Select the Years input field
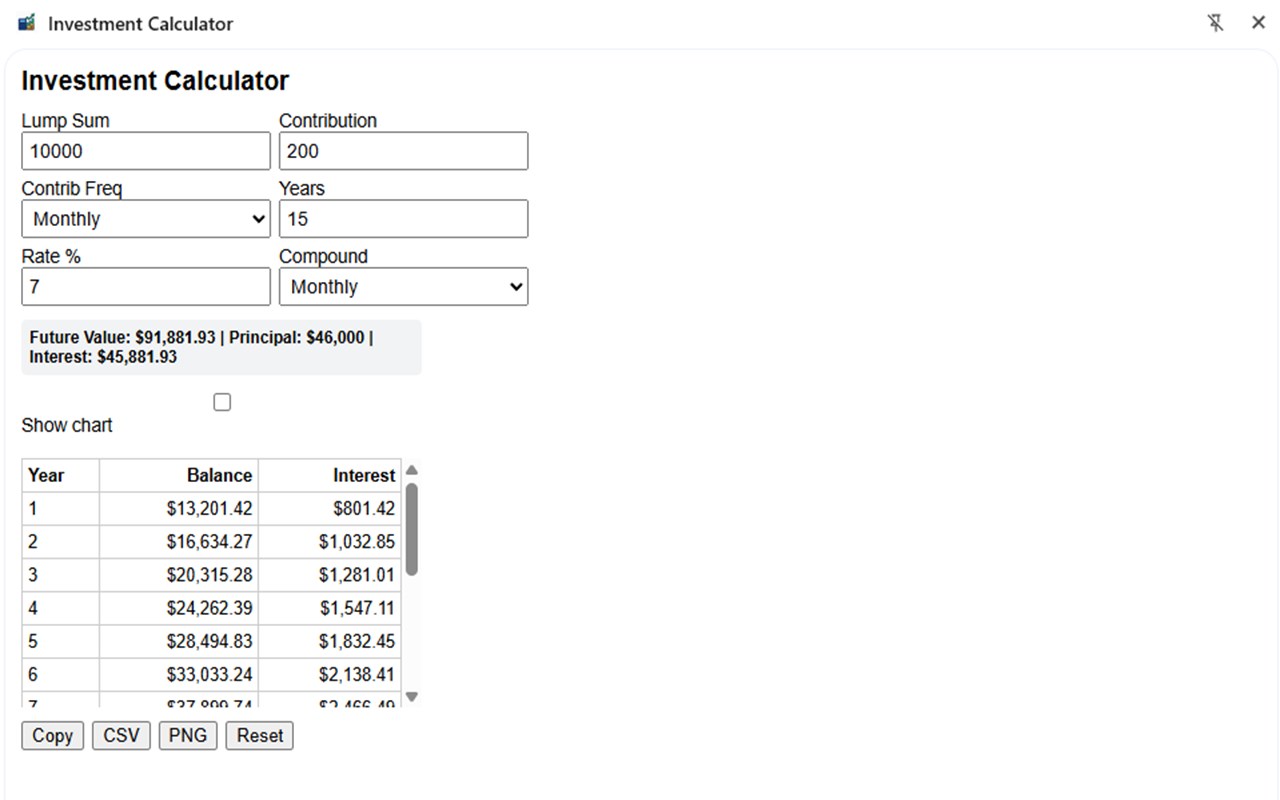The image size is (1280, 800). [x=403, y=219]
